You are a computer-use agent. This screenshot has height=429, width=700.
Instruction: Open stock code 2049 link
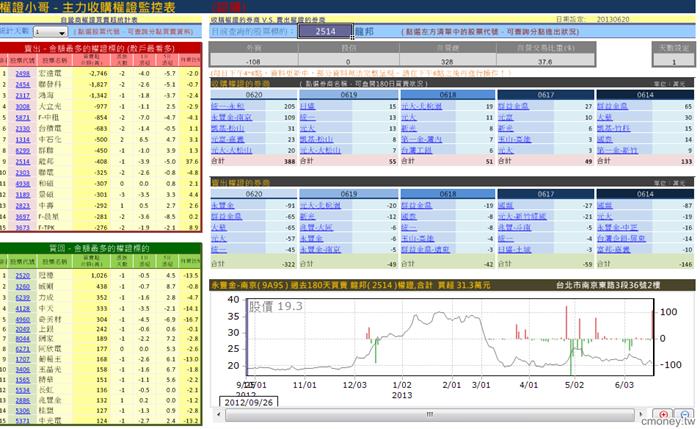(23, 329)
